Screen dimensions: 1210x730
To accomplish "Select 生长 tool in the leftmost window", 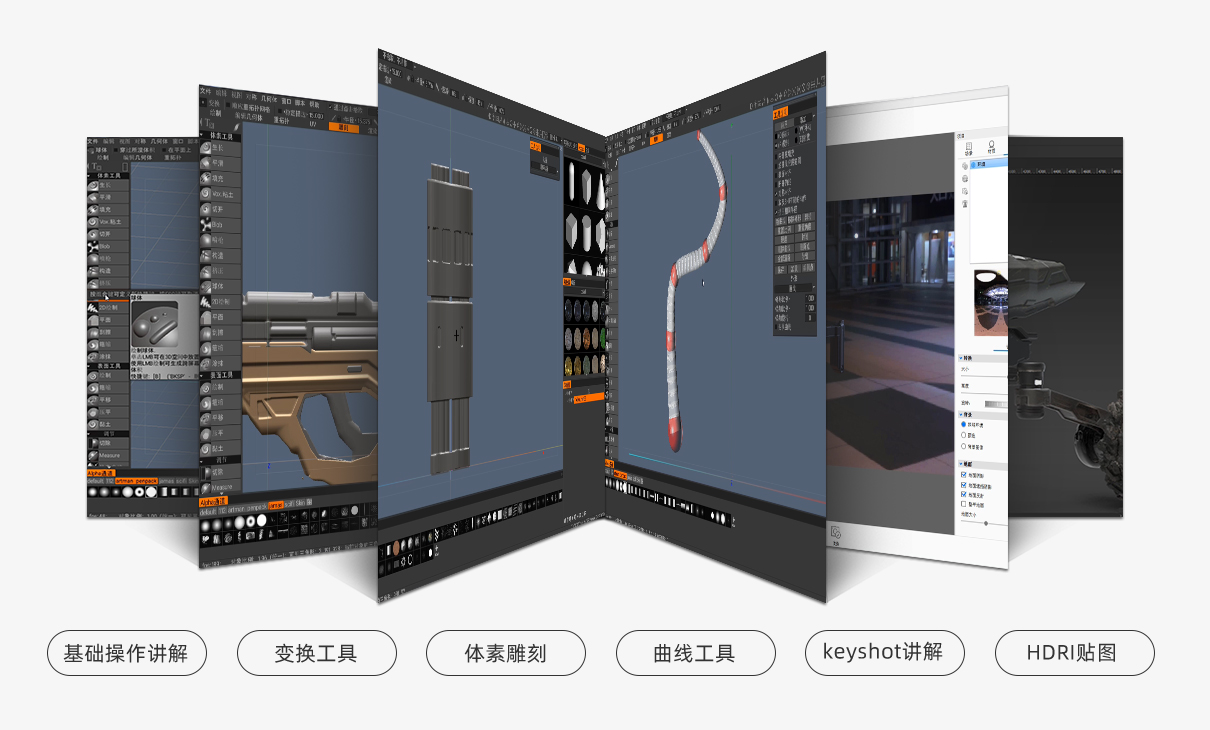I will 107,185.
